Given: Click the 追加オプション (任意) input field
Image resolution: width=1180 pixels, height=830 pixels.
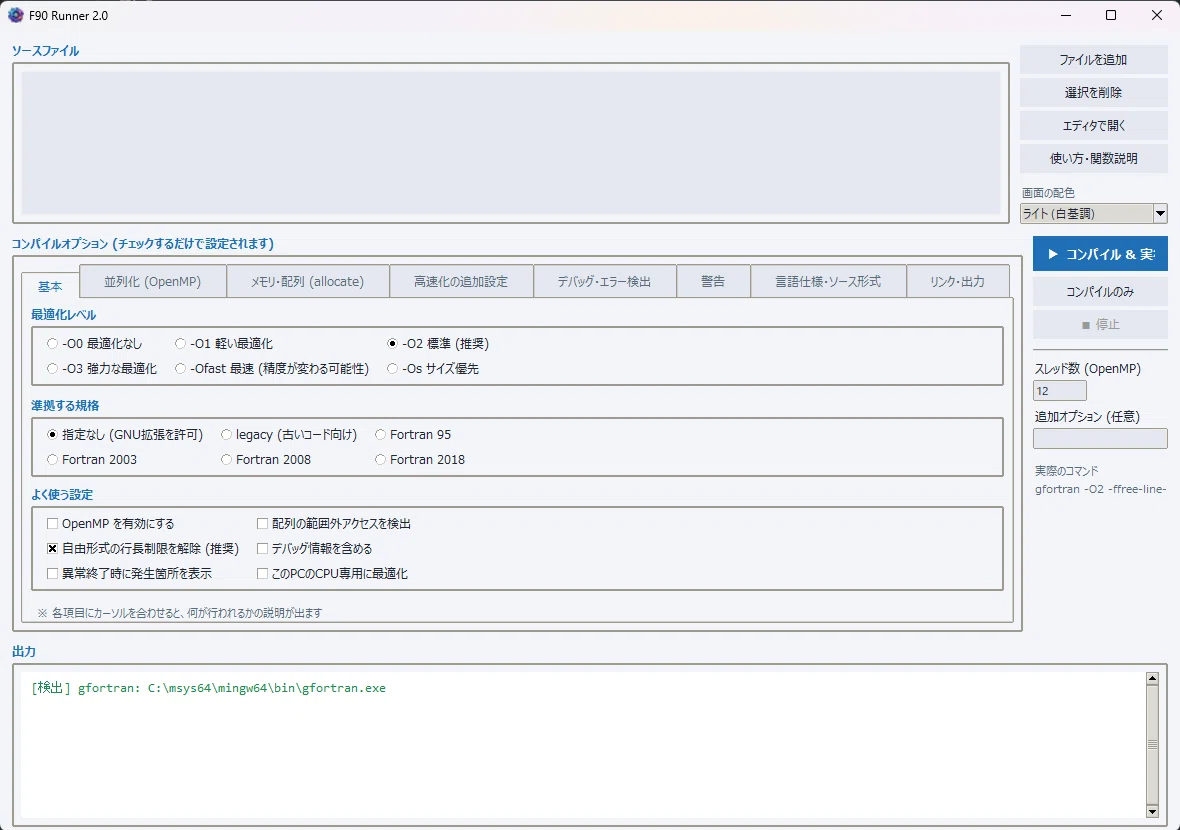Looking at the screenshot, I should point(1099,439).
